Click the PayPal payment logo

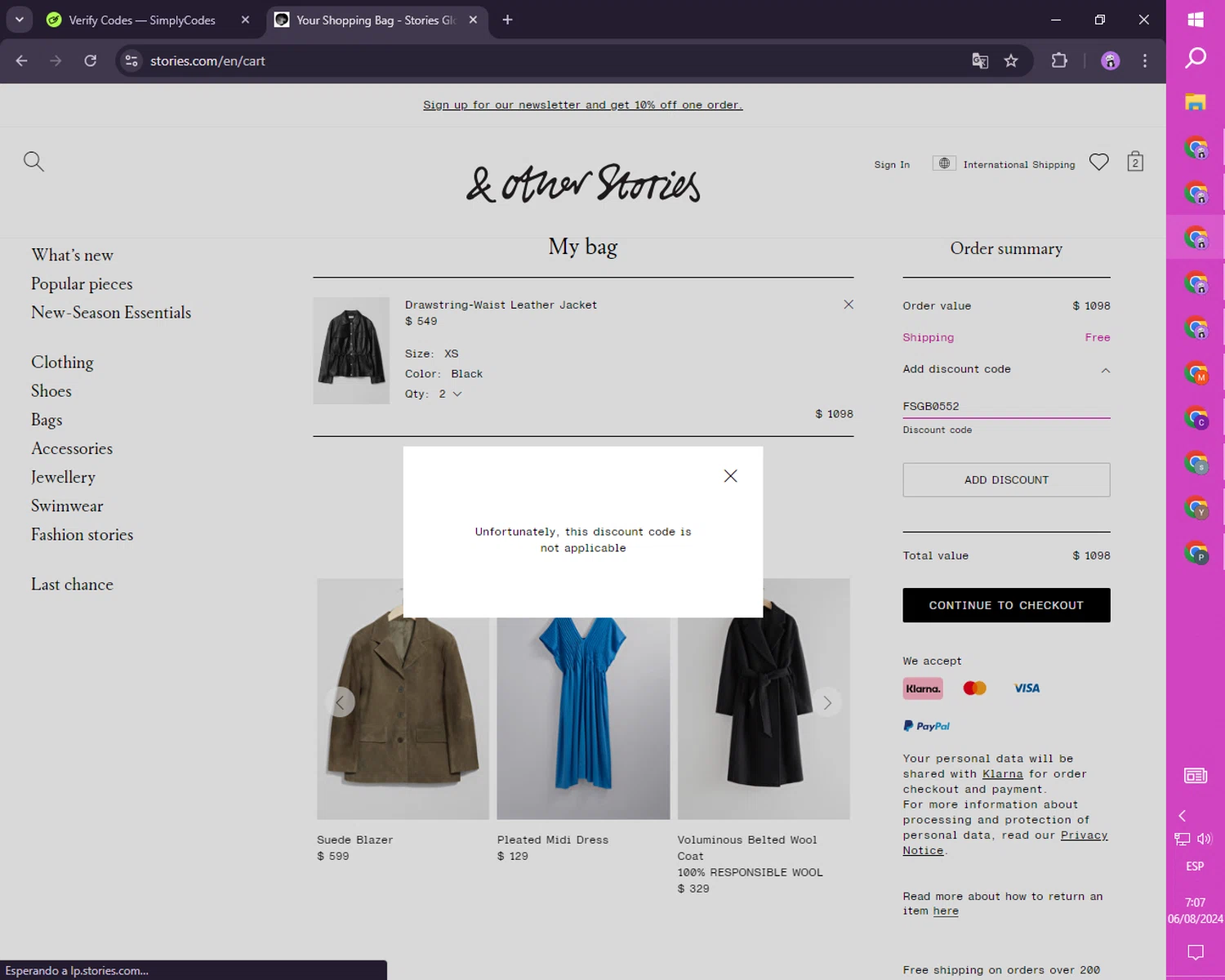pos(927,726)
